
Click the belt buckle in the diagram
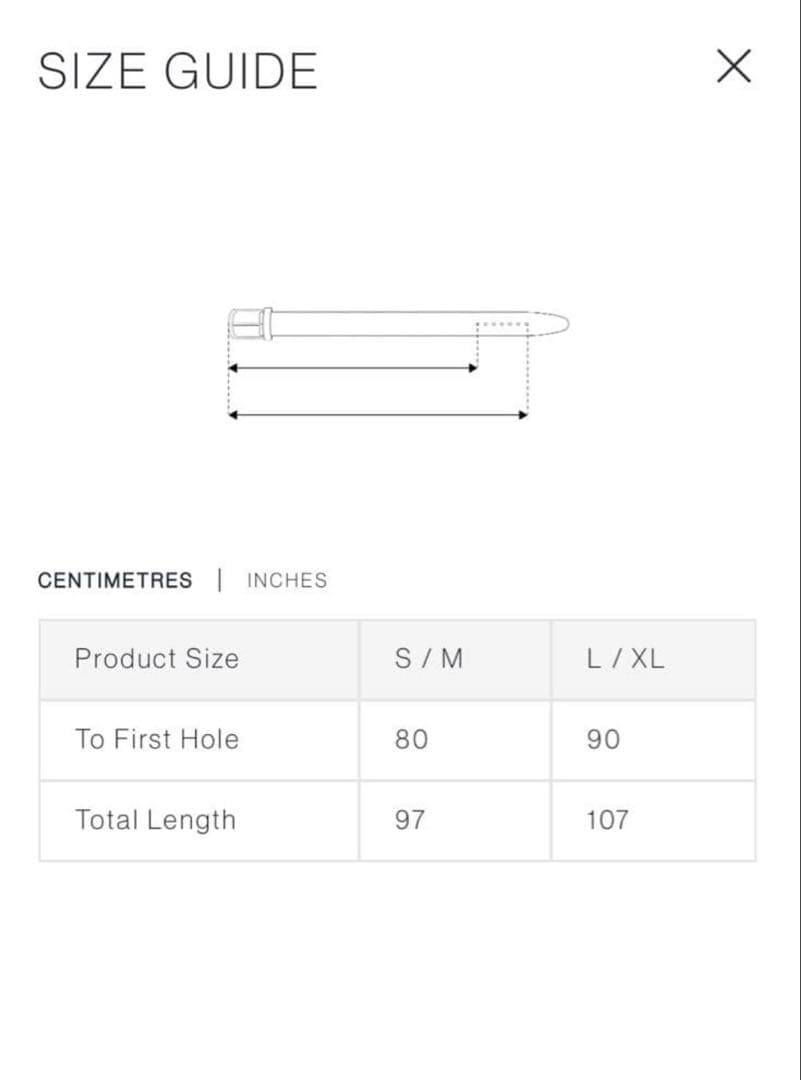pos(249,323)
